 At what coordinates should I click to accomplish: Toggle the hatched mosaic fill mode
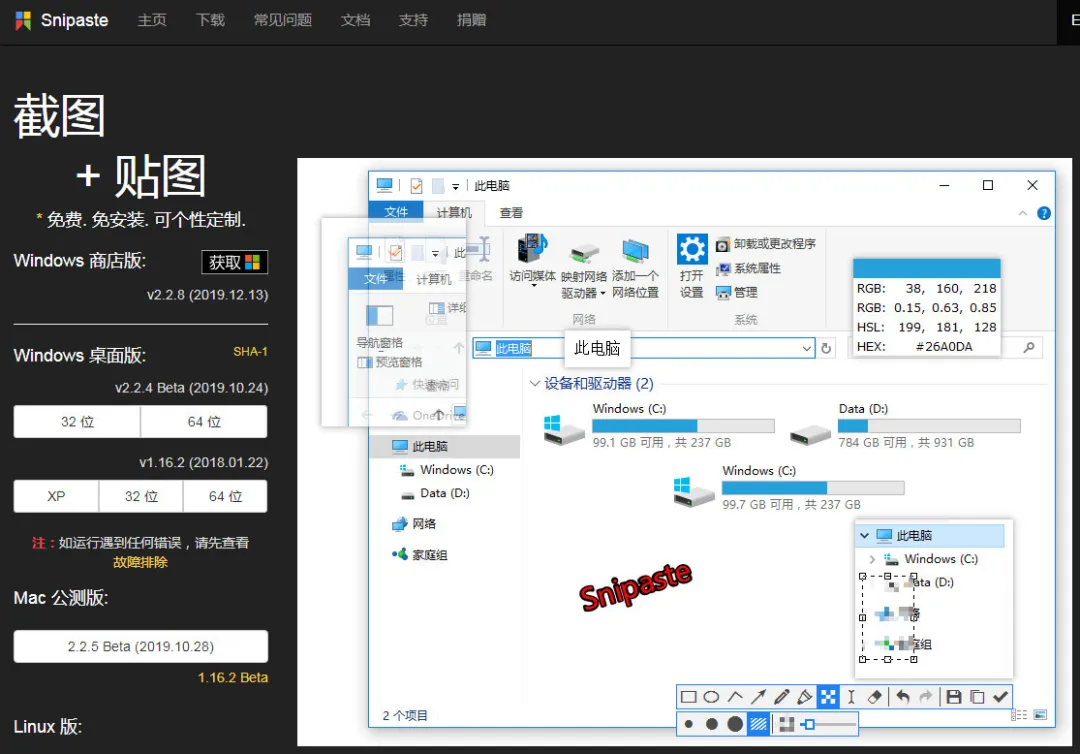(758, 724)
